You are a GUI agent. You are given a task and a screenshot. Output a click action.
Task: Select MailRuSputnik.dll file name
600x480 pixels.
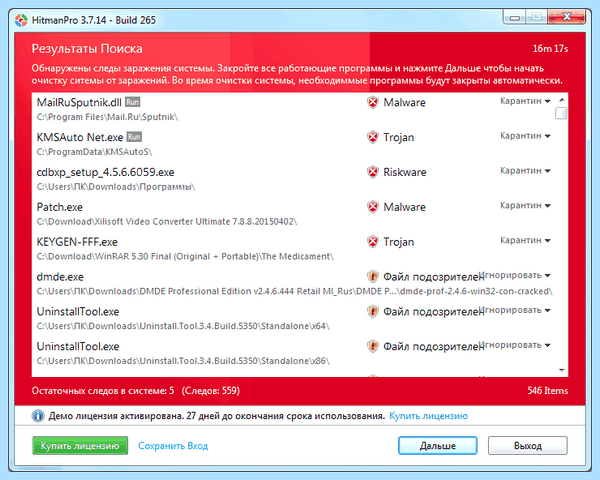[x=79, y=103]
